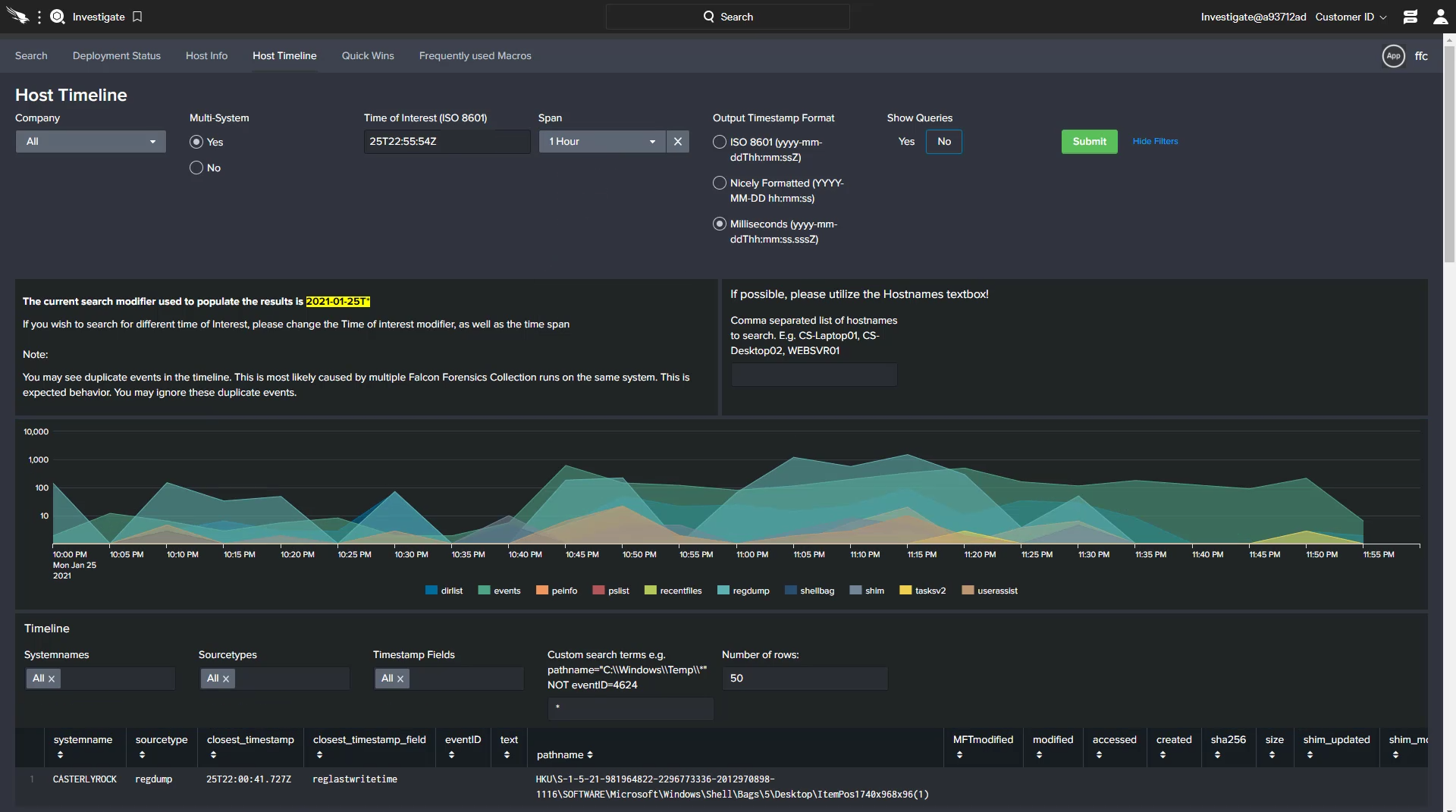Click the search magnifier icon in top bar
This screenshot has height=812, width=1456.
coord(709,17)
